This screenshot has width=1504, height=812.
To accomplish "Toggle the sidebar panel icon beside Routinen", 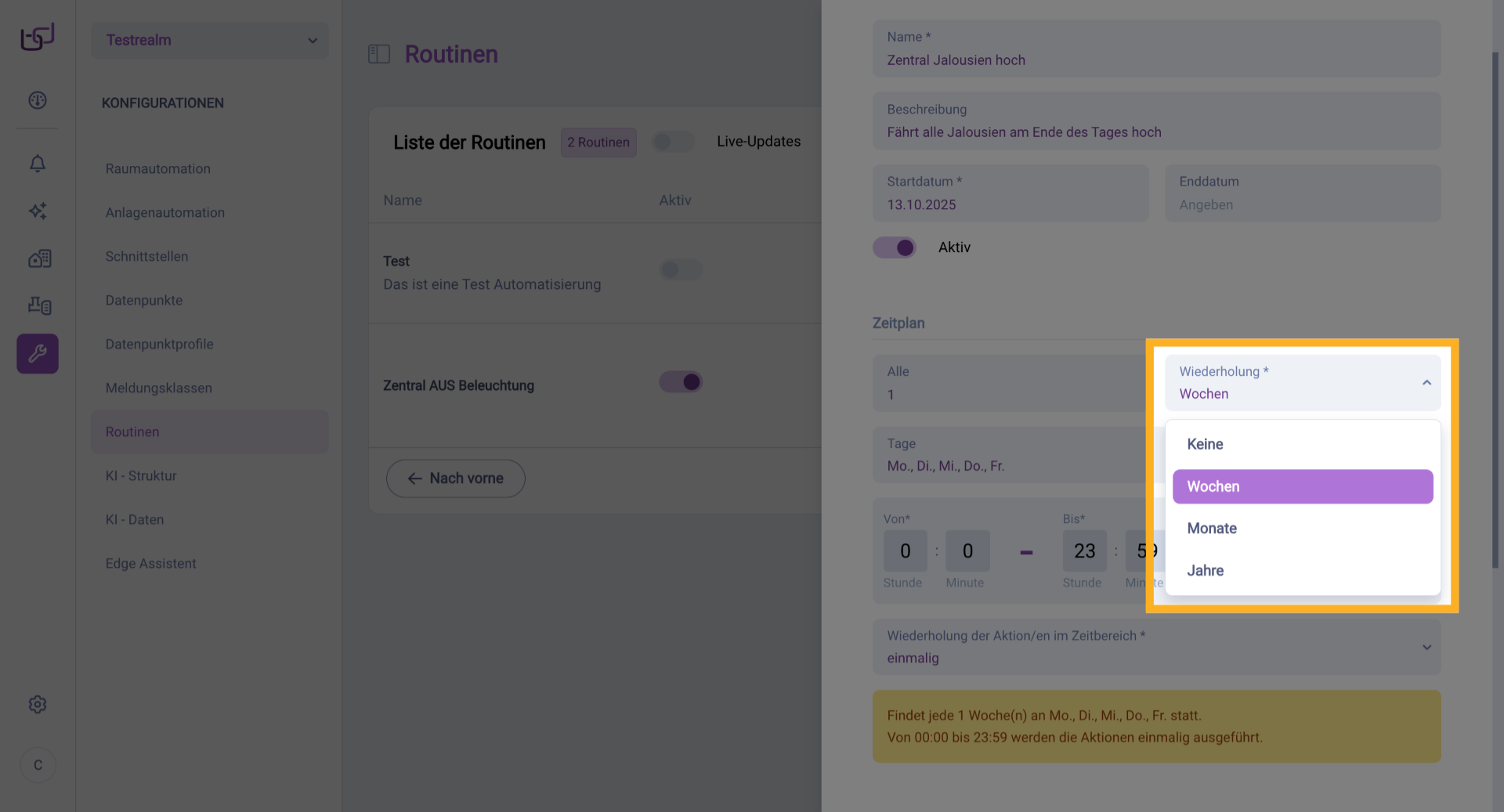I will pyautogui.click(x=379, y=54).
